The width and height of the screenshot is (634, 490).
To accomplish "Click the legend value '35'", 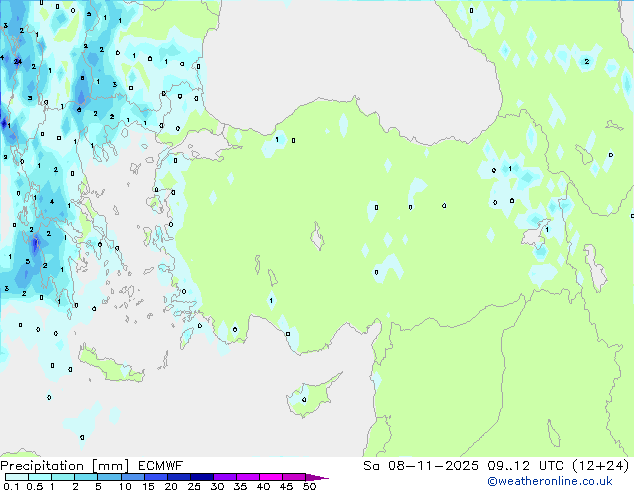I will point(240,486).
